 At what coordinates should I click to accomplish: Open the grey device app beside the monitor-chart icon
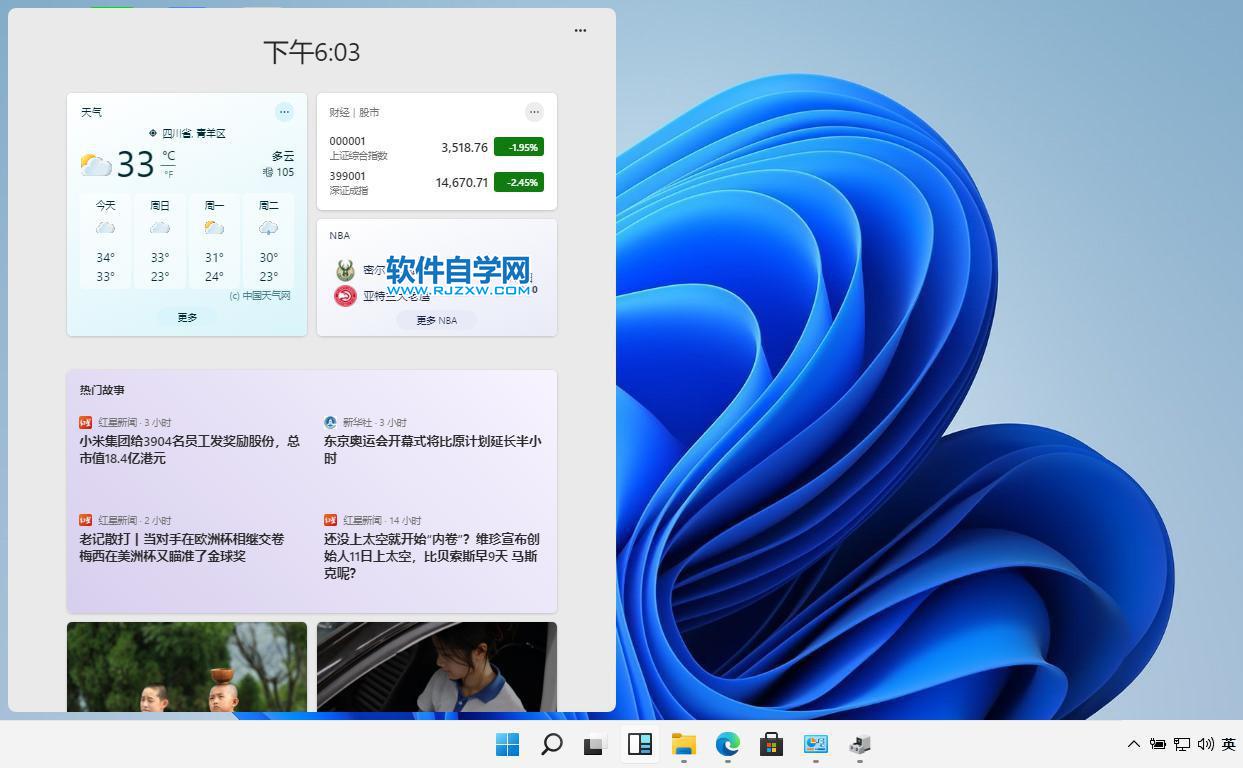point(860,744)
